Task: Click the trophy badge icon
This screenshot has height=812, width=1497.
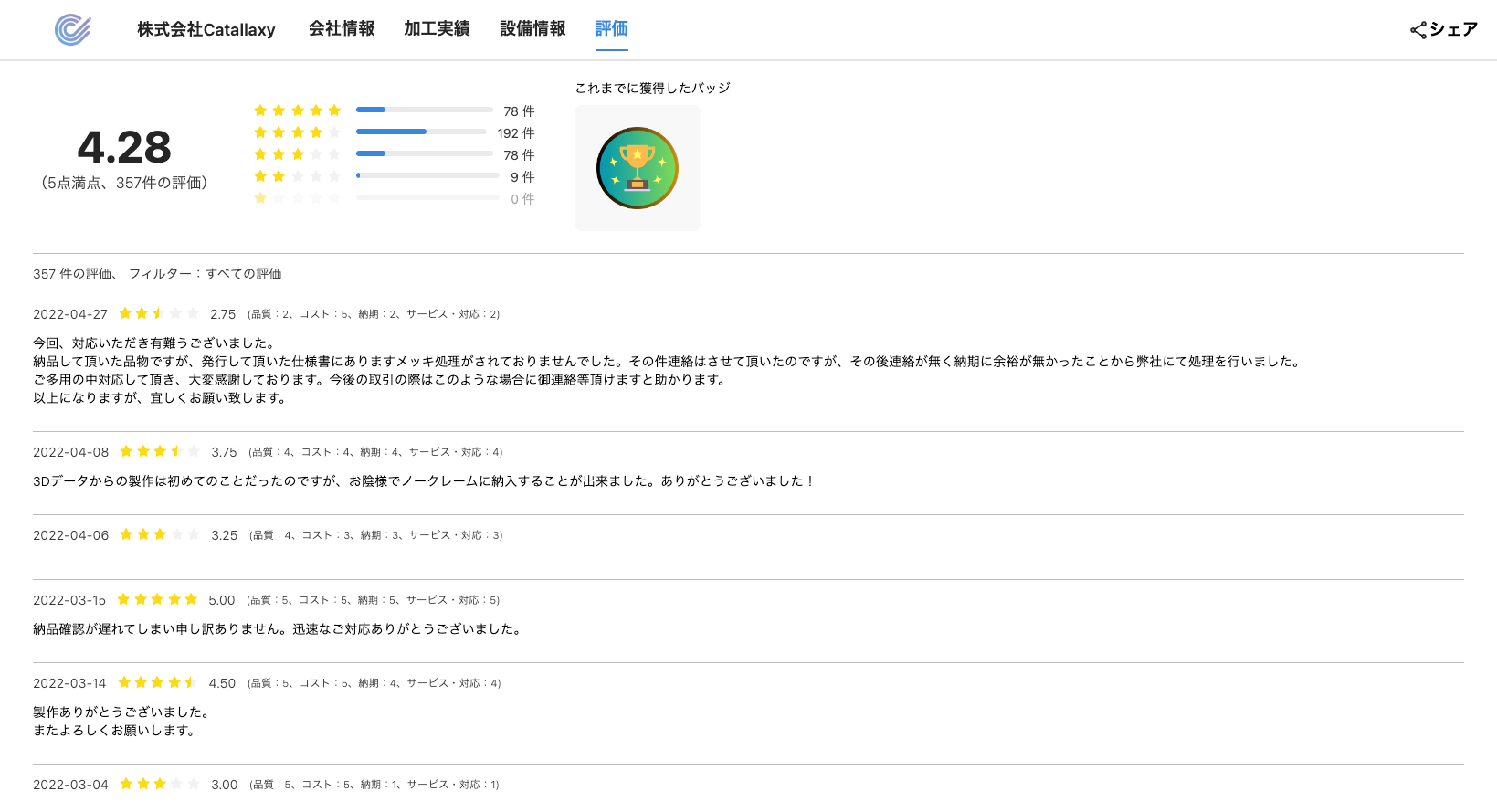Action: (638, 168)
